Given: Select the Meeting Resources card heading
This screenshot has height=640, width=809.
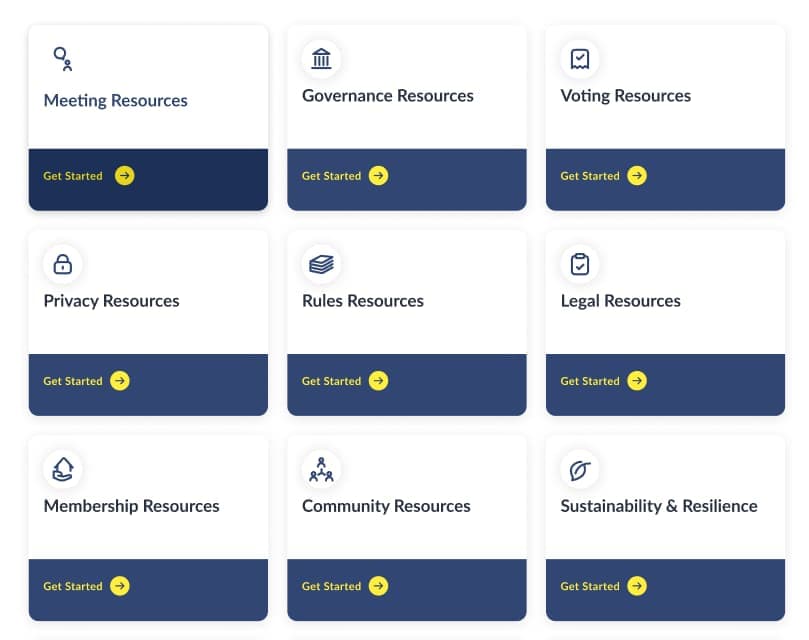Looking at the screenshot, I should tap(115, 101).
